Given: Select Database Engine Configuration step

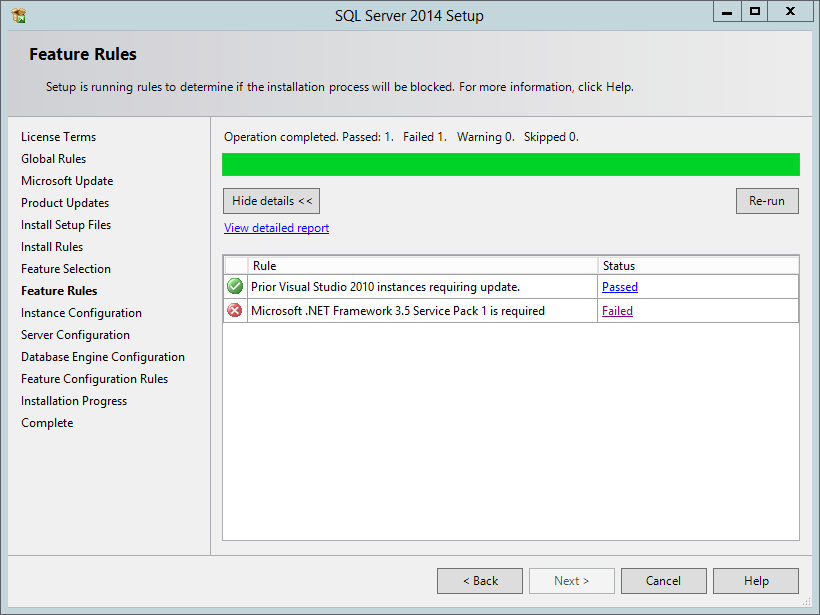Looking at the screenshot, I should [x=102, y=356].
